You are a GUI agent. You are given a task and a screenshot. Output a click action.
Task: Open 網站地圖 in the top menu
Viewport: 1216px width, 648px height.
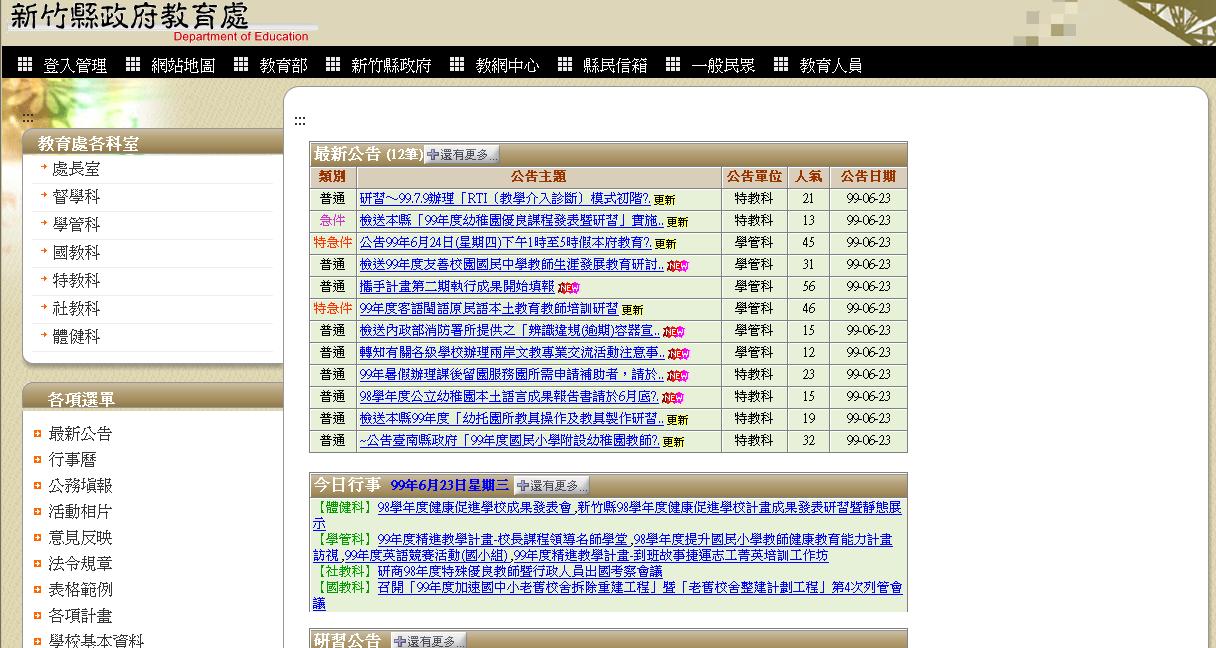(183, 65)
